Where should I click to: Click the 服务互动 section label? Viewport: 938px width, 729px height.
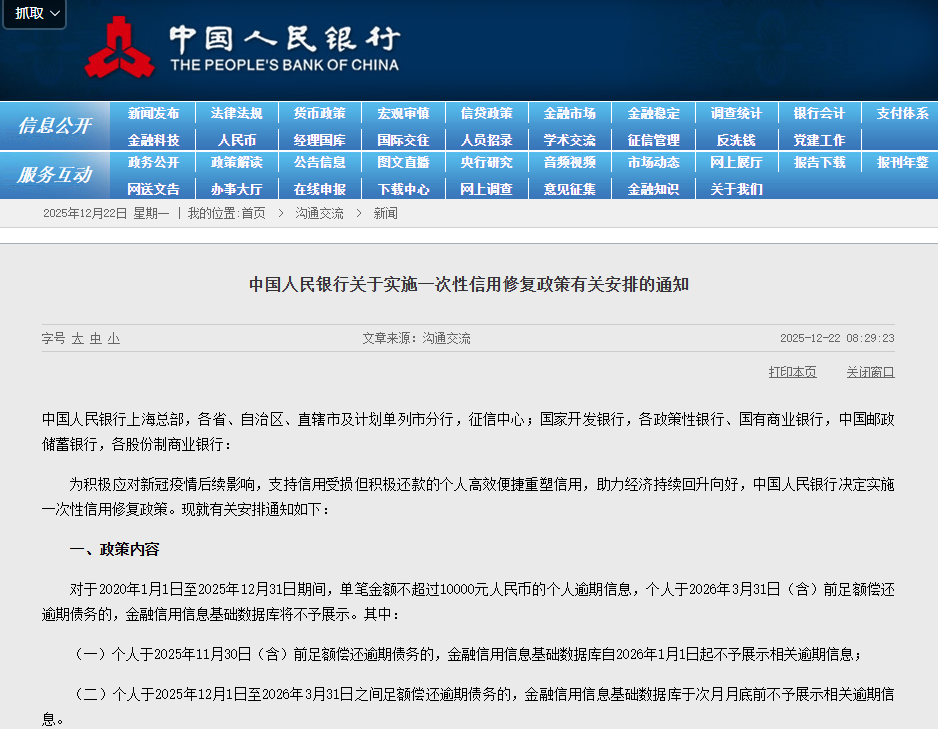[54, 175]
